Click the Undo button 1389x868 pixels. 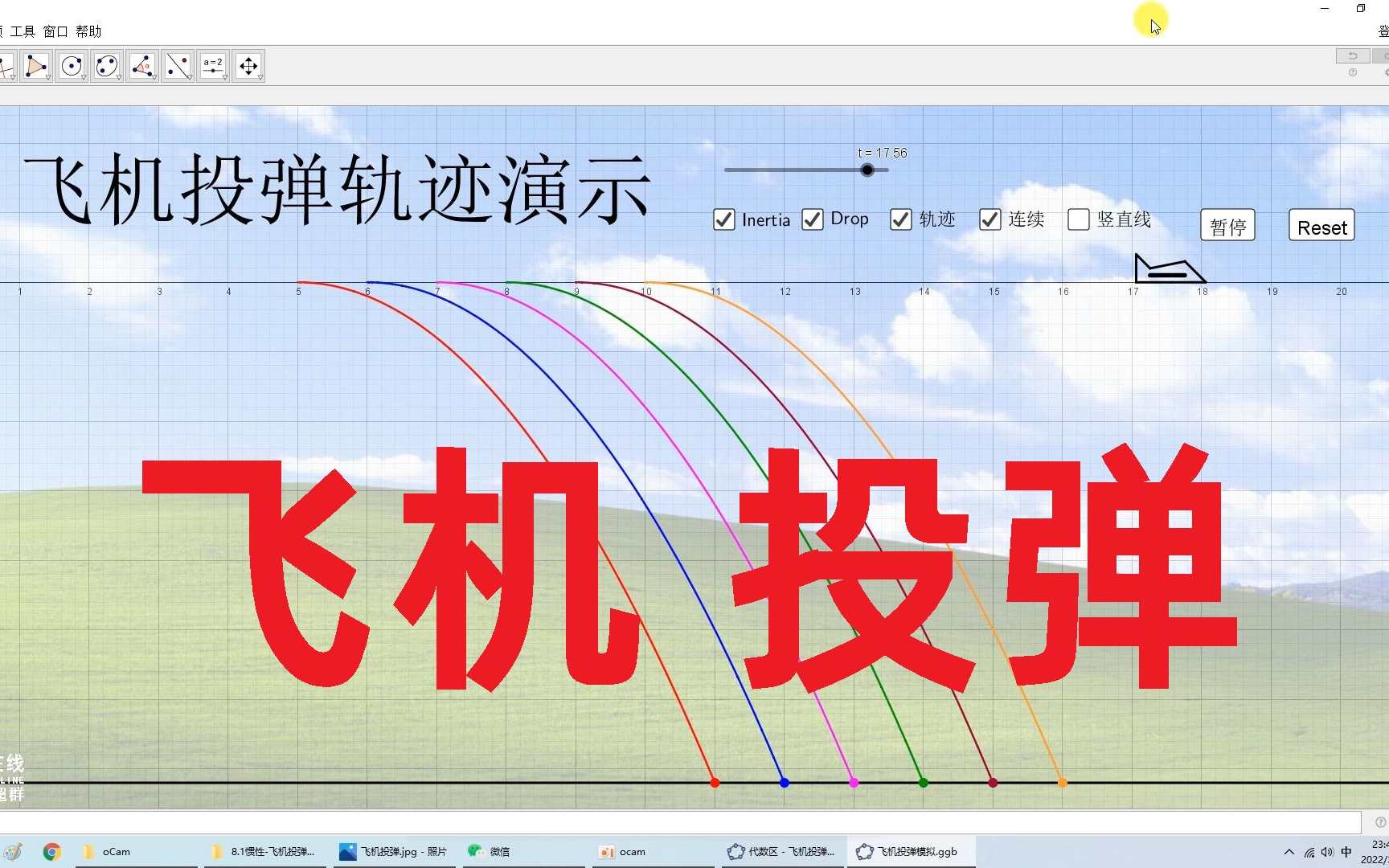pos(1353,55)
